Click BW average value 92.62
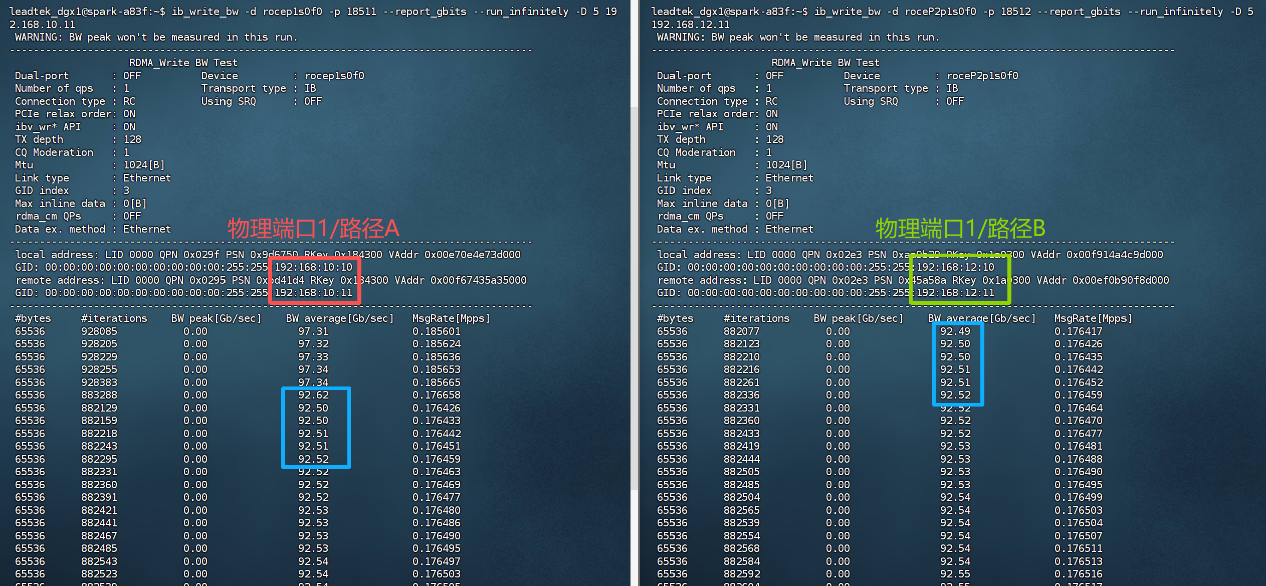Screen dimensions: 1266x586 pyautogui.click(x=313, y=395)
